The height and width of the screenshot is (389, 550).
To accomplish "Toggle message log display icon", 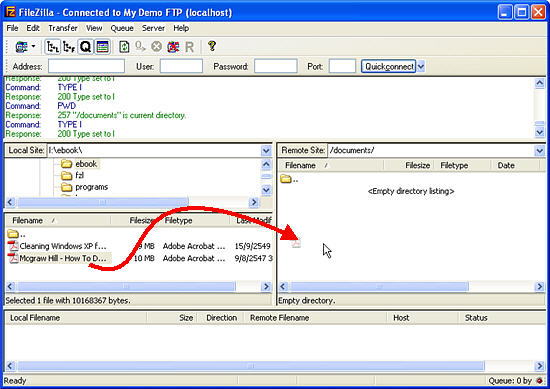I will point(102,47).
